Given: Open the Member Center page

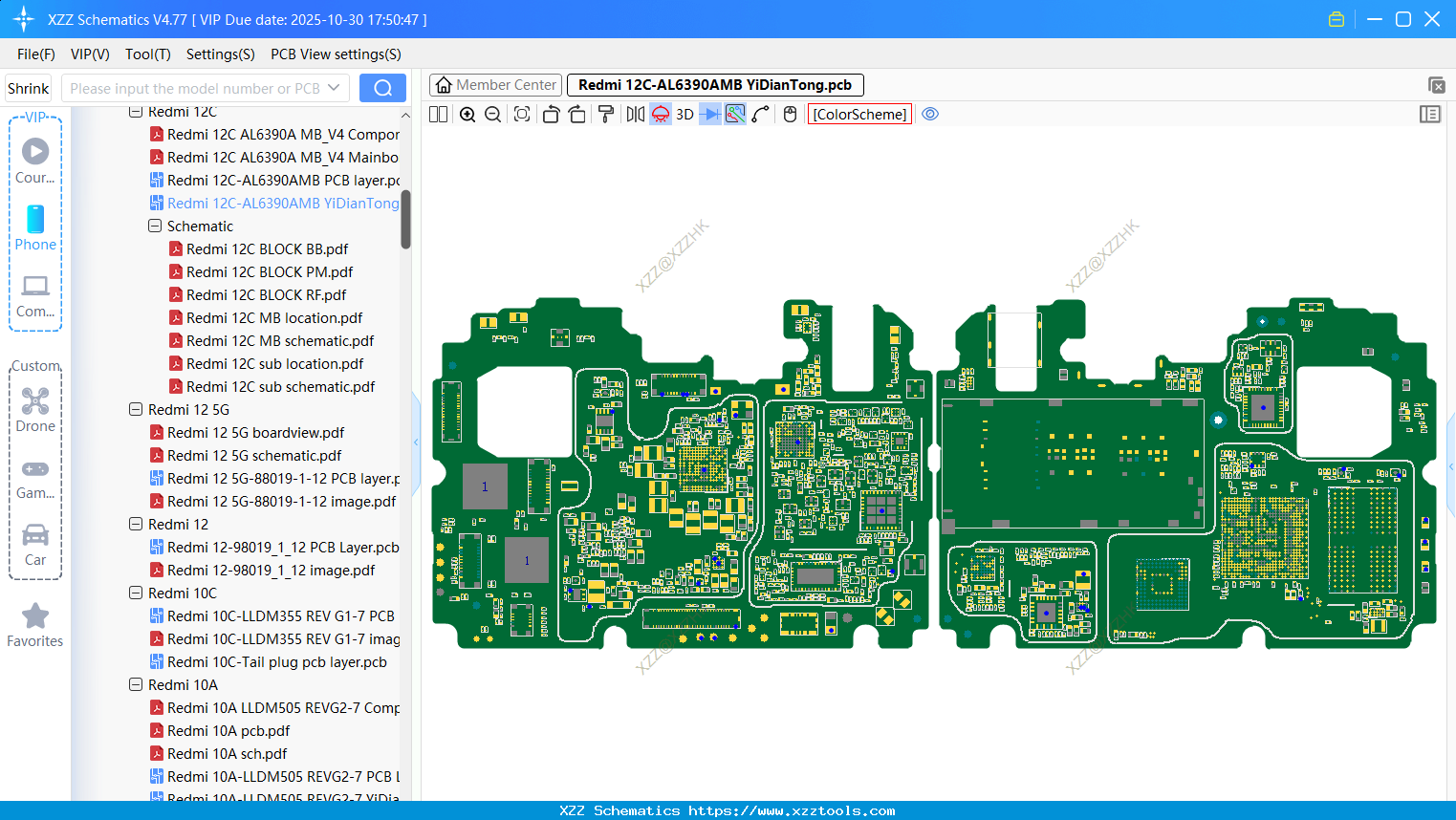Looking at the screenshot, I should [495, 84].
